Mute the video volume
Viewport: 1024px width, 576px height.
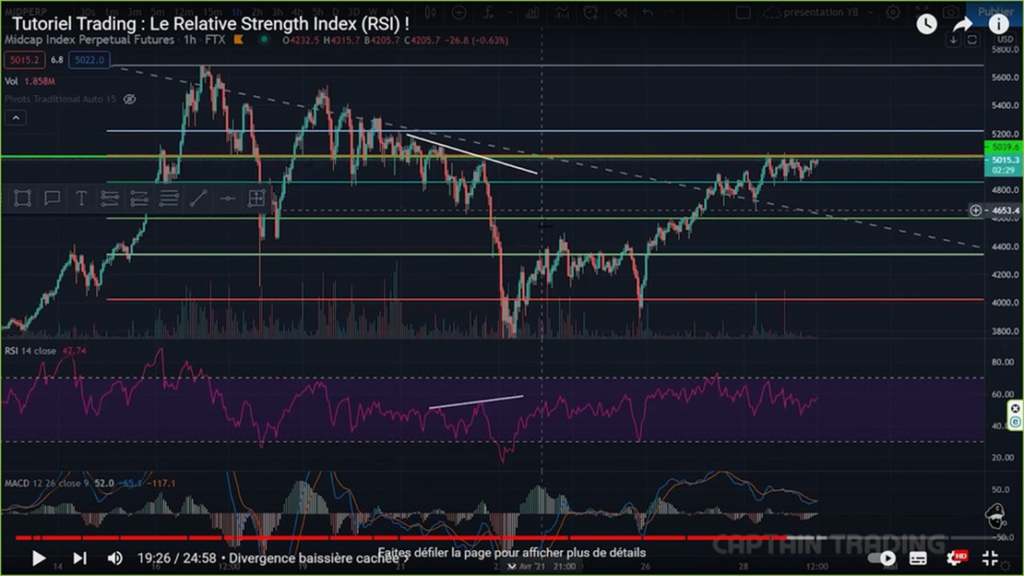(x=115, y=558)
